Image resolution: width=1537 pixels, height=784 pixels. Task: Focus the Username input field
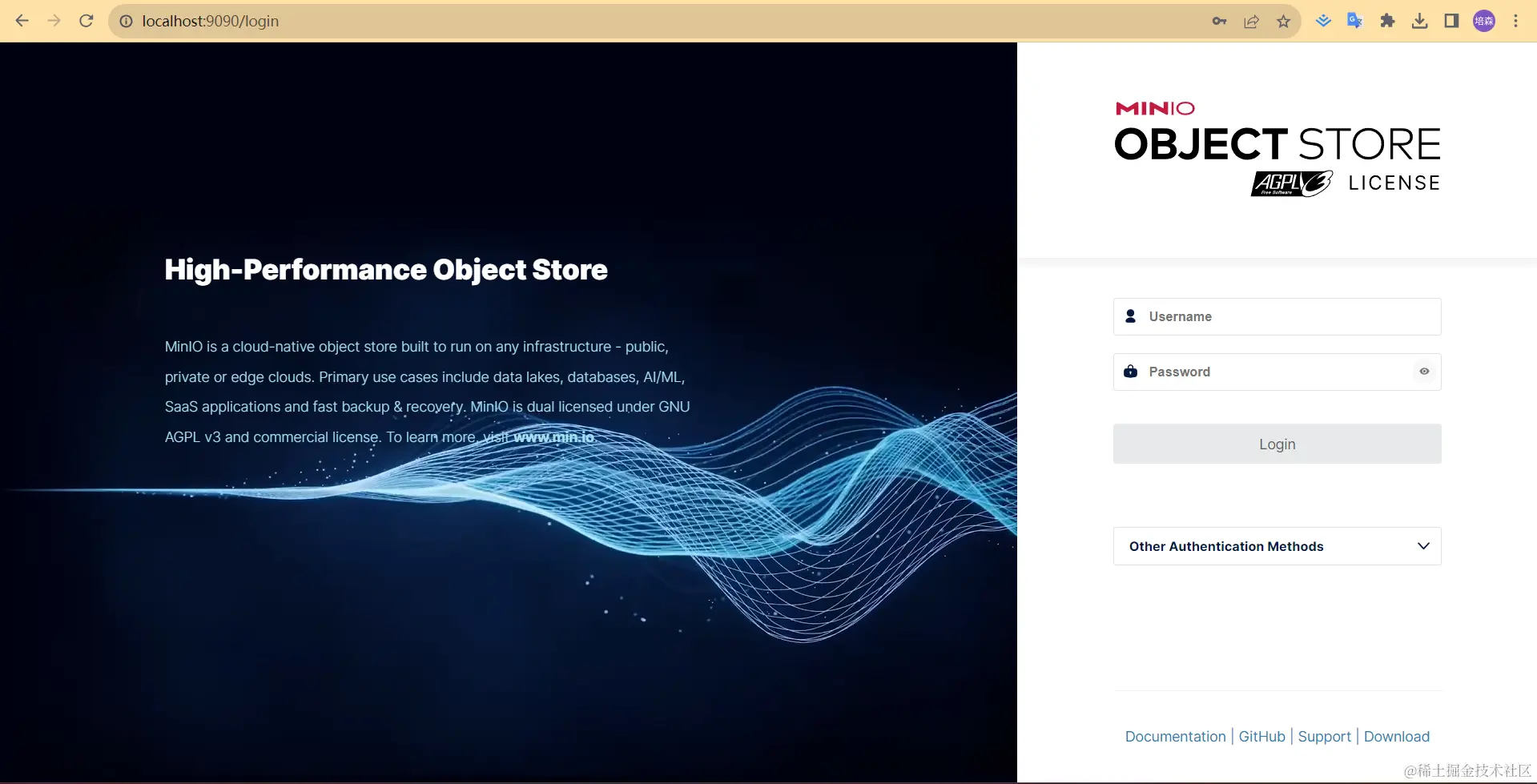pos(1277,316)
